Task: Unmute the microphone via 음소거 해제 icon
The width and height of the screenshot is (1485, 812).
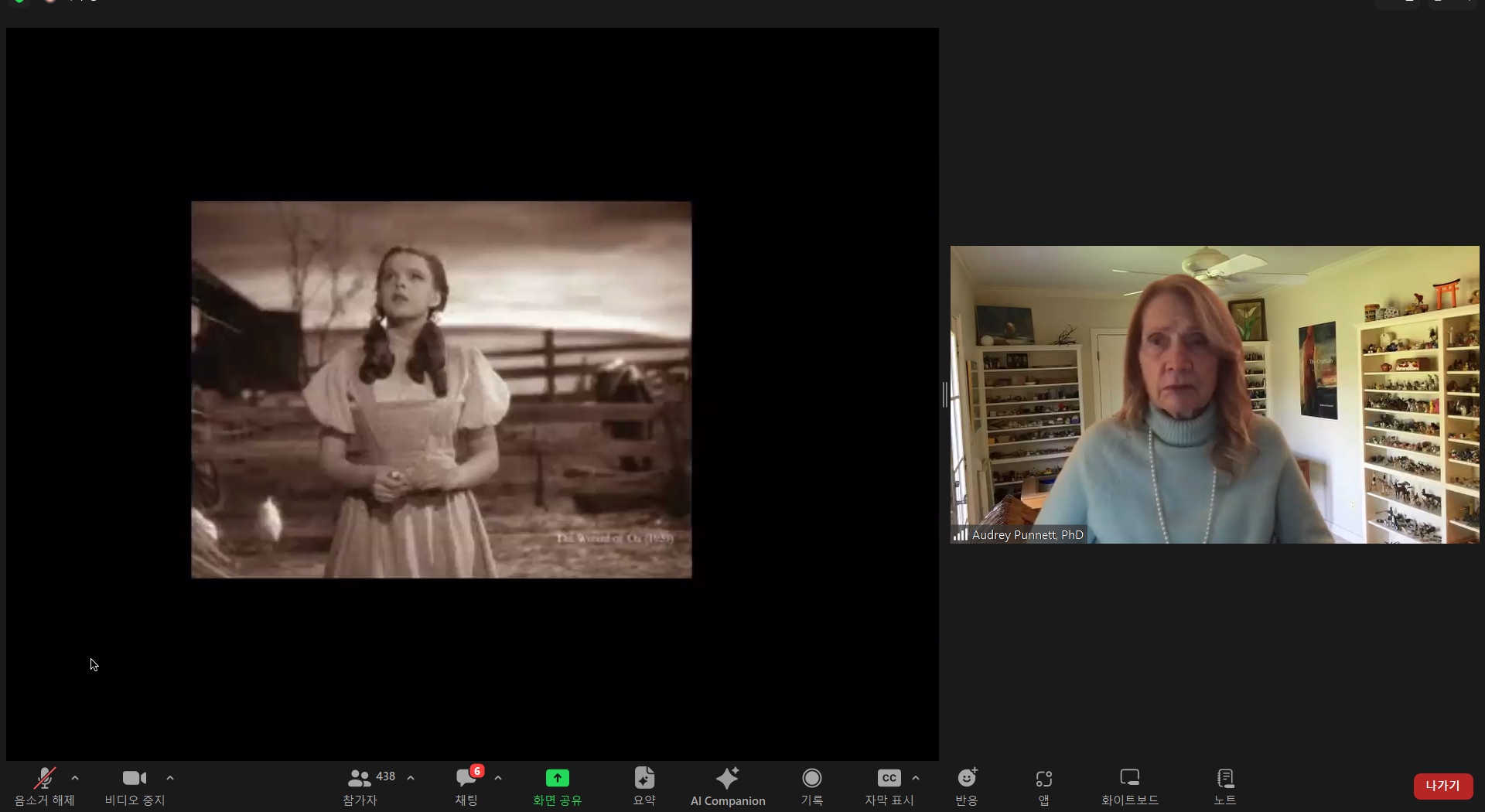Action: [x=44, y=778]
